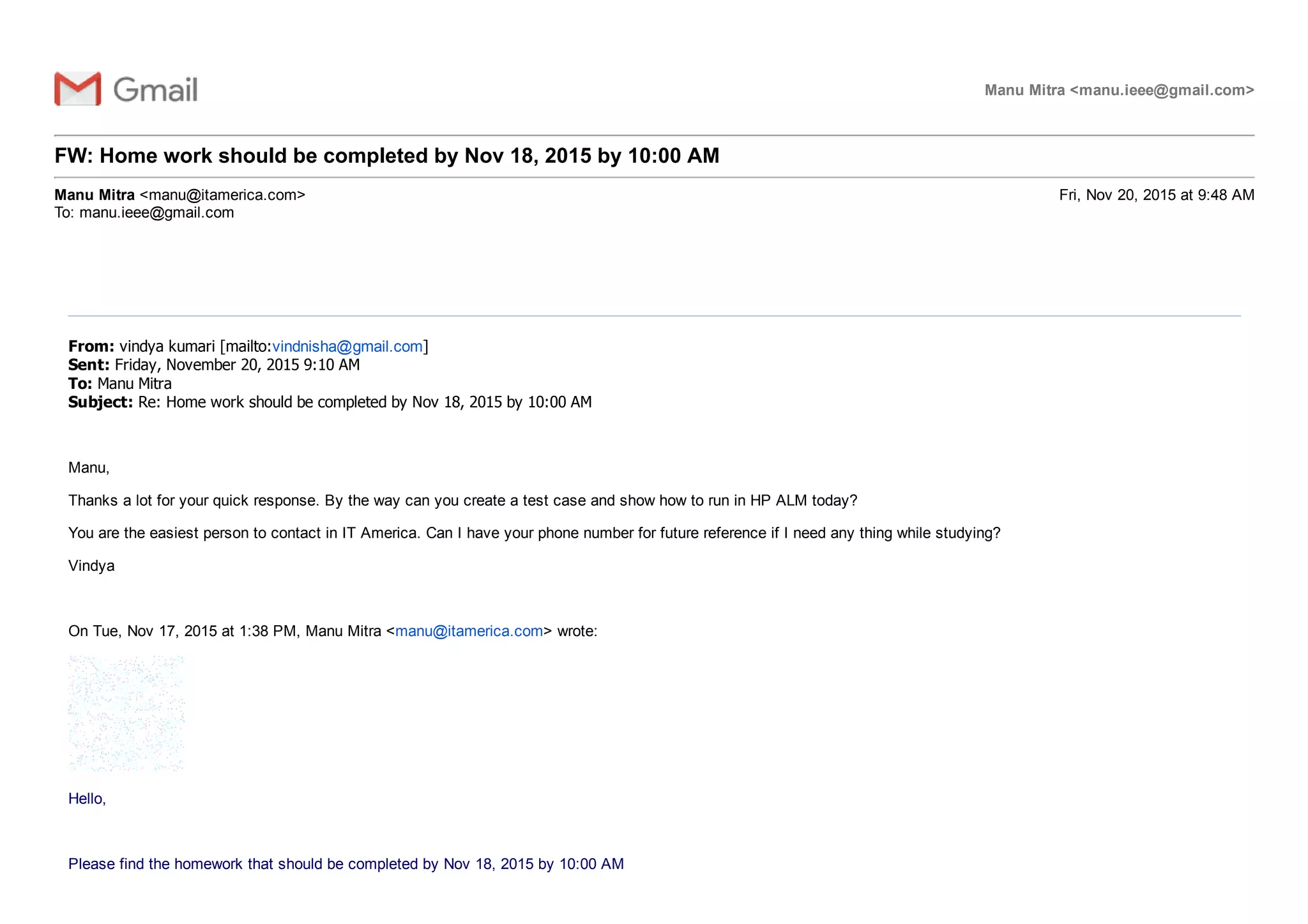Open the vindnisha@gmail.com mailto link
1308x924 pixels.
[x=347, y=346]
